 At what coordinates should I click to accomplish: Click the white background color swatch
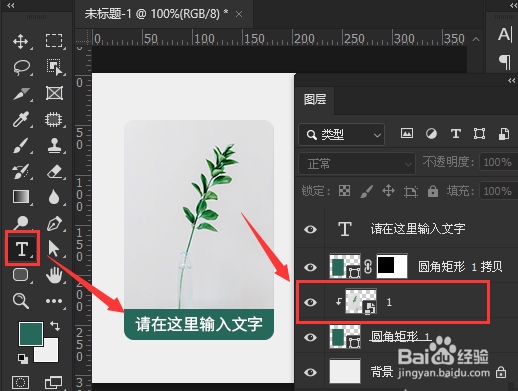51,354
